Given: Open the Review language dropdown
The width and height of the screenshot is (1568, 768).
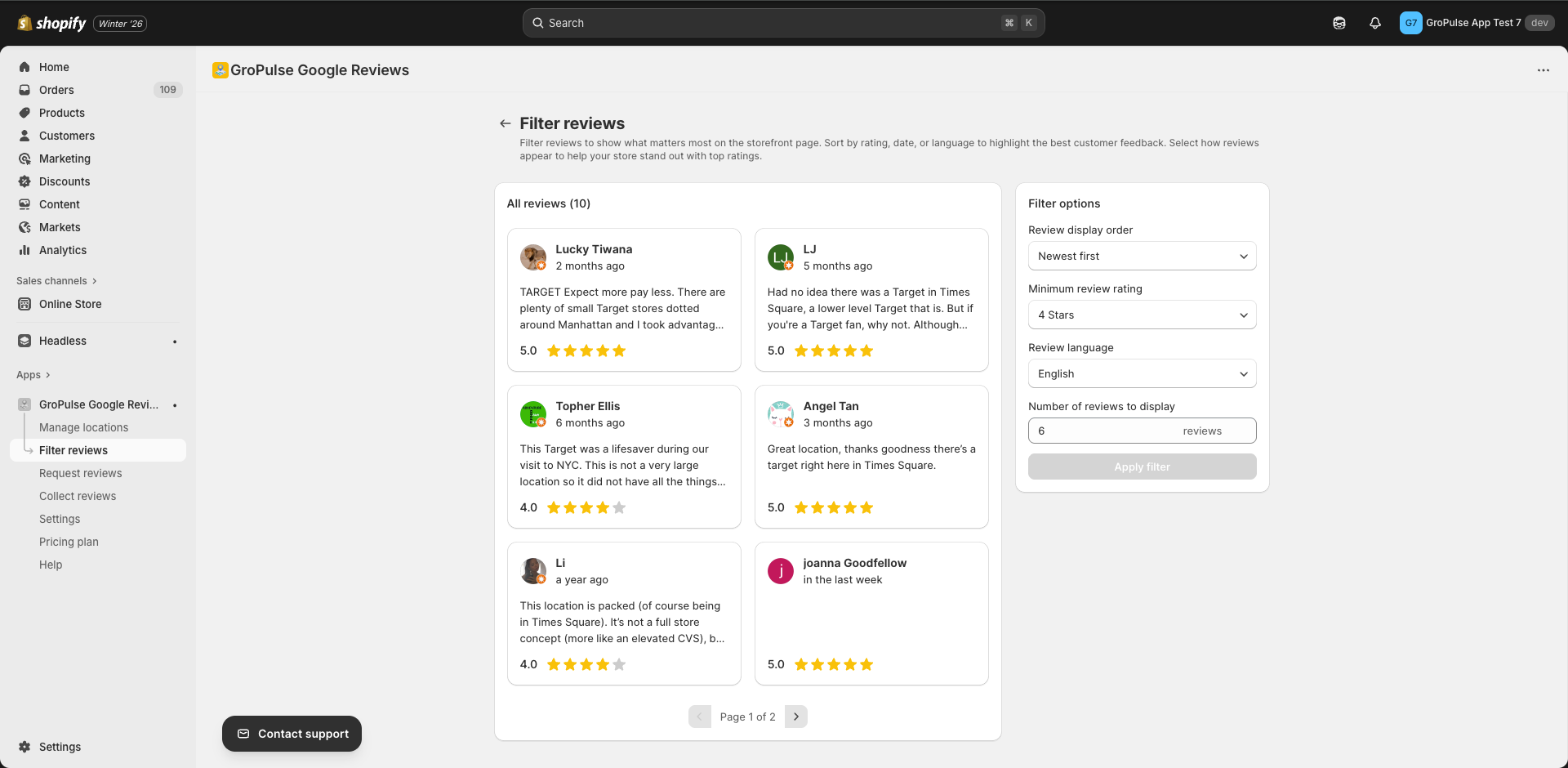Looking at the screenshot, I should (x=1142, y=373).
